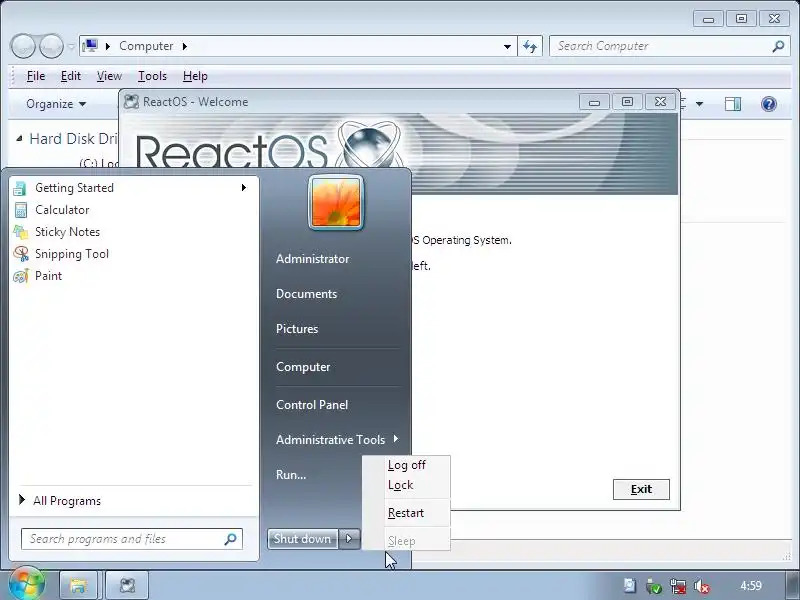Minimize the ReactOS Welcome window
800x600 pixels.
coord(594,102)
